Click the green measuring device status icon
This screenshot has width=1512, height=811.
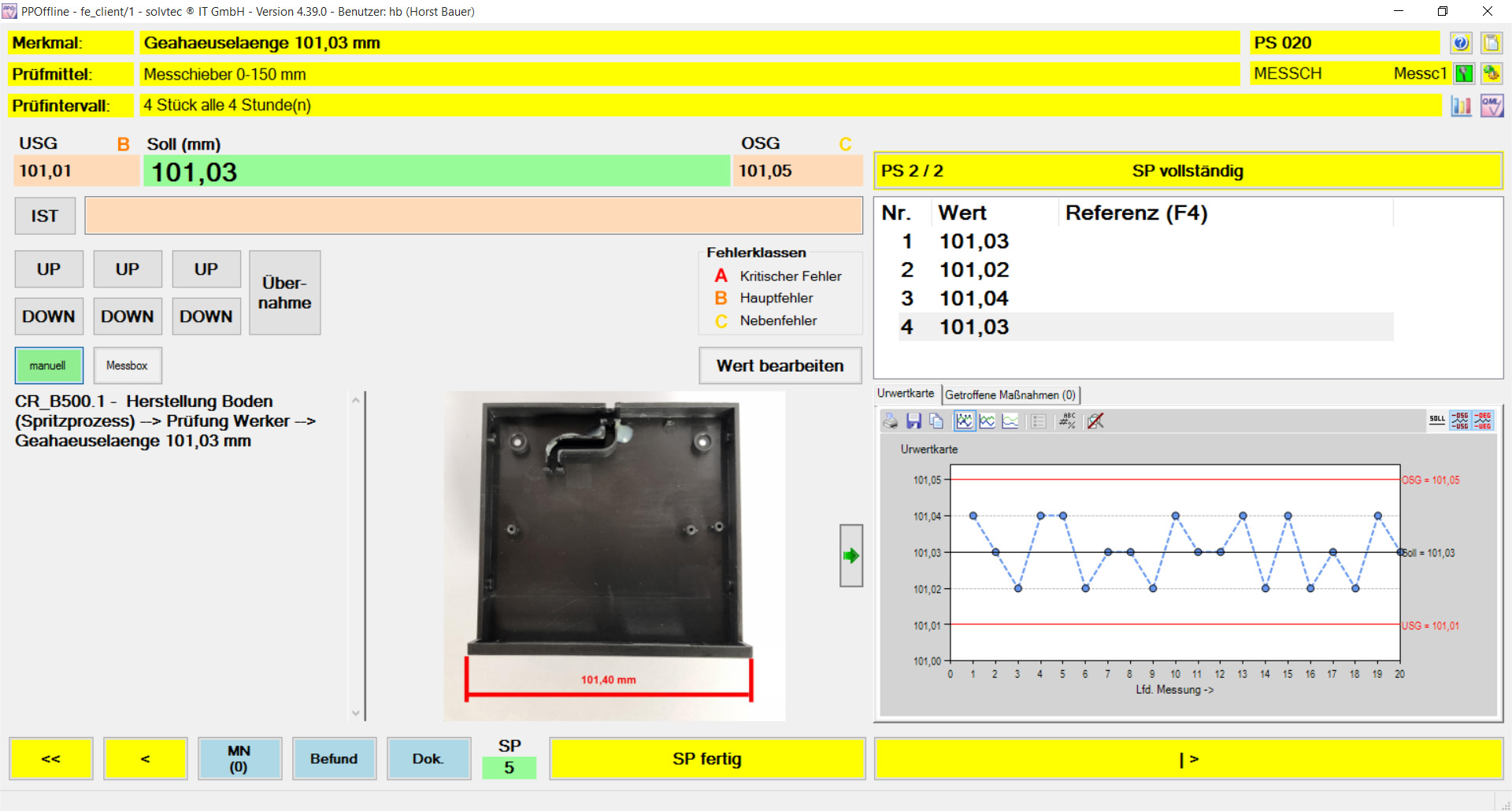[x=1463, y=74]
